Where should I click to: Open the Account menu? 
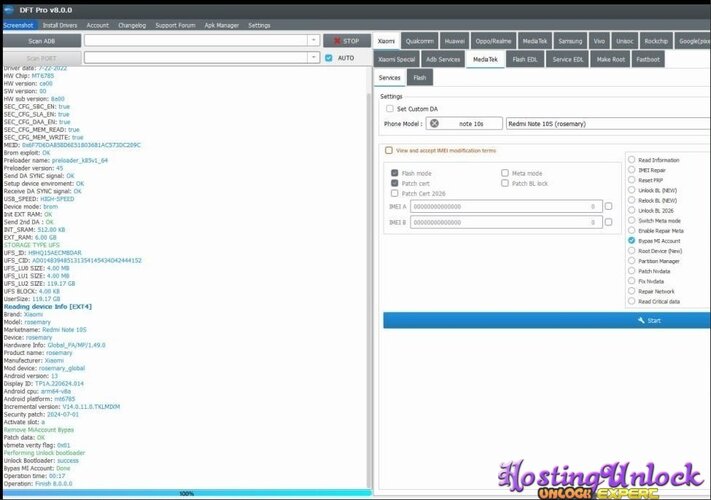(97, 25)
